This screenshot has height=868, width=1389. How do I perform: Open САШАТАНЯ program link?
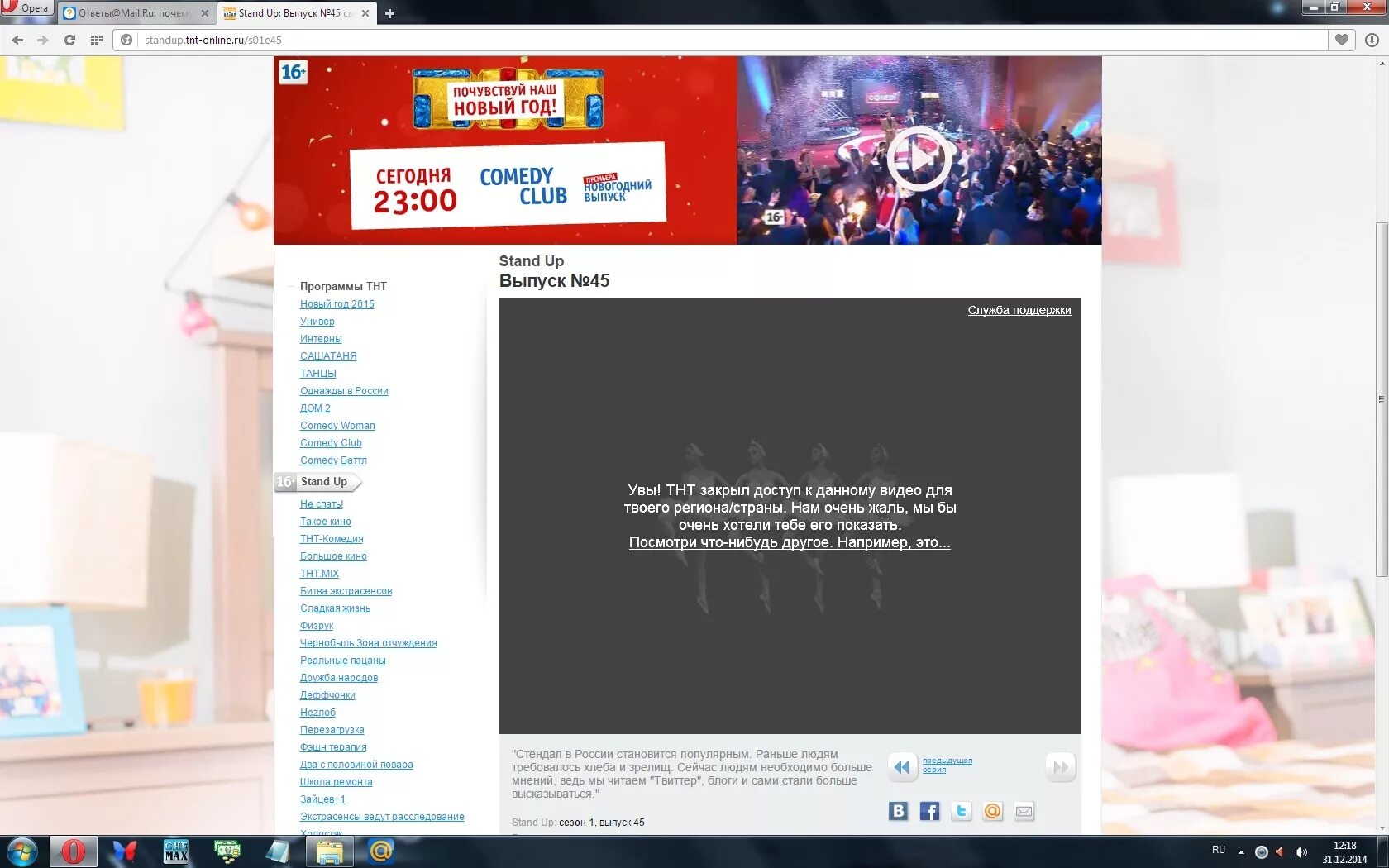pyautogui.click(x=328, y=356)
